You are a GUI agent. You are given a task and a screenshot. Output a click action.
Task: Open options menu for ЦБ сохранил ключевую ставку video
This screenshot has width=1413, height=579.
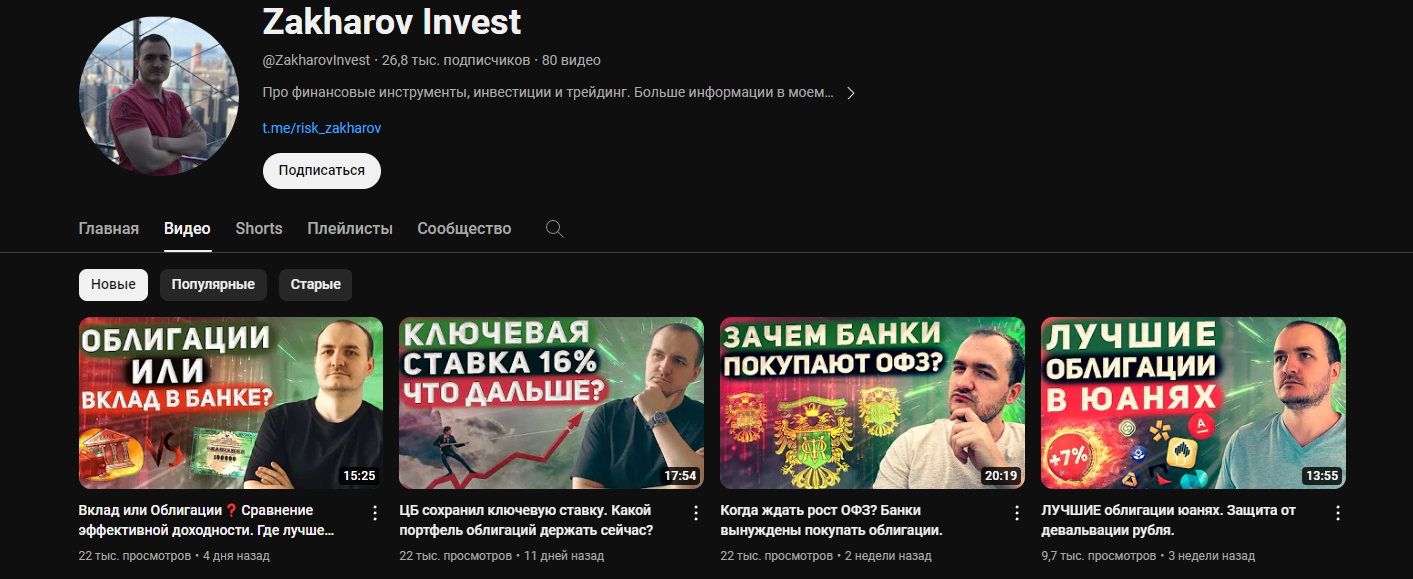click(x=696, y=513)
